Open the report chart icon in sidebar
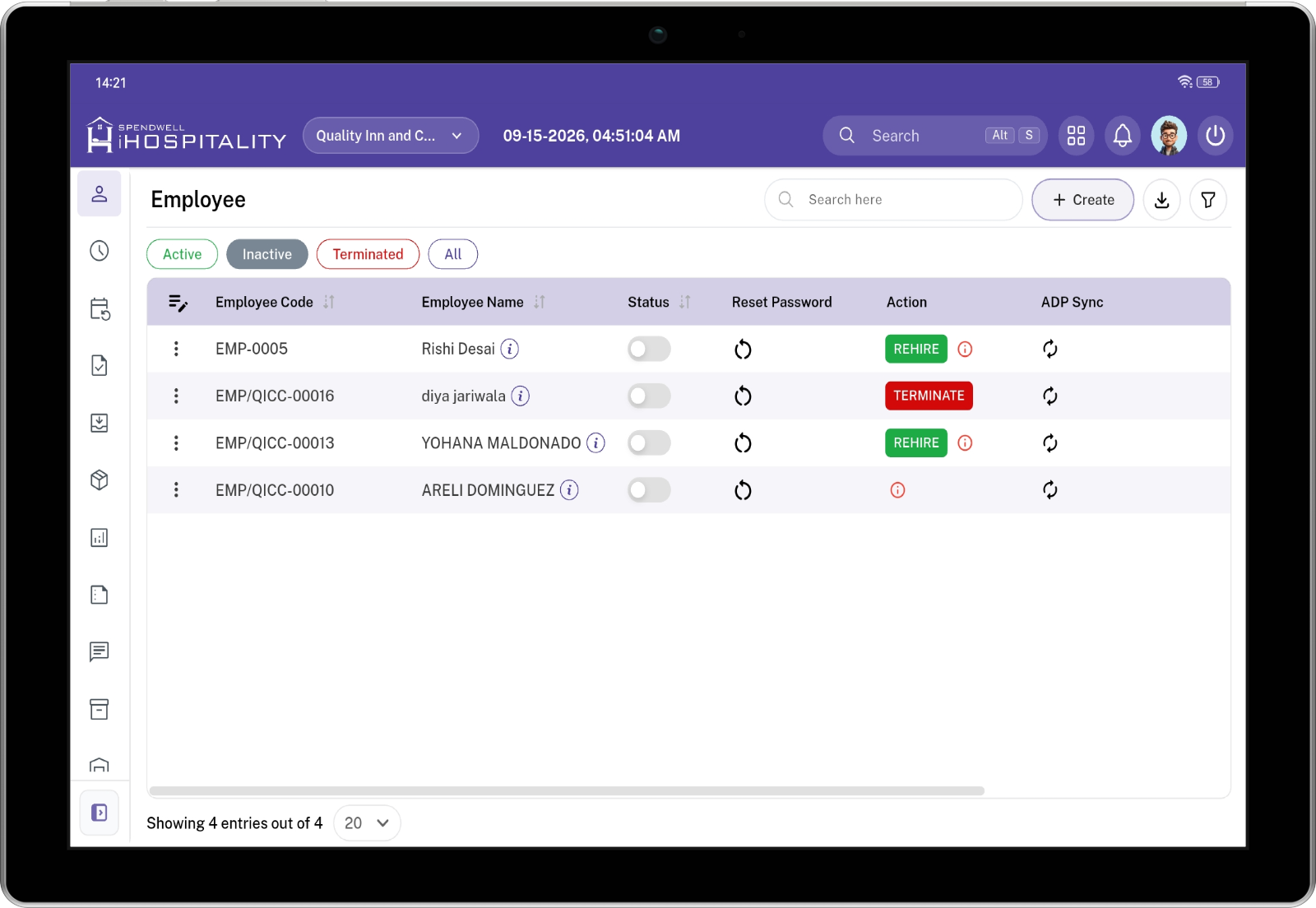The width and height of the screenshot is (1316, 908). tap(100, 538)
